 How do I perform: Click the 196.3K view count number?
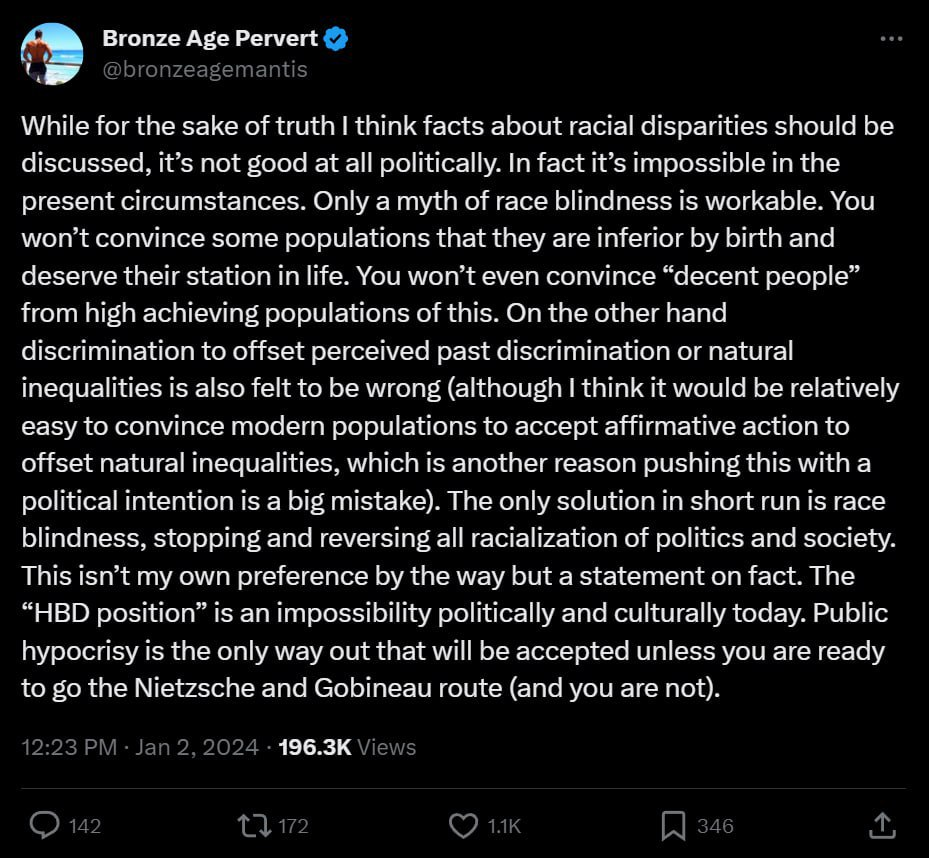click(x=315, y=747)
